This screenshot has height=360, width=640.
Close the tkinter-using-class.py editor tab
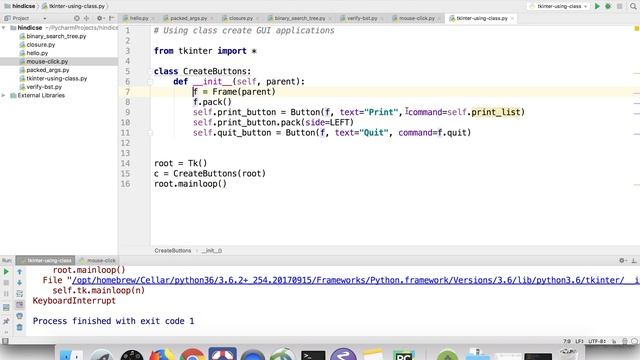point(512,18)
